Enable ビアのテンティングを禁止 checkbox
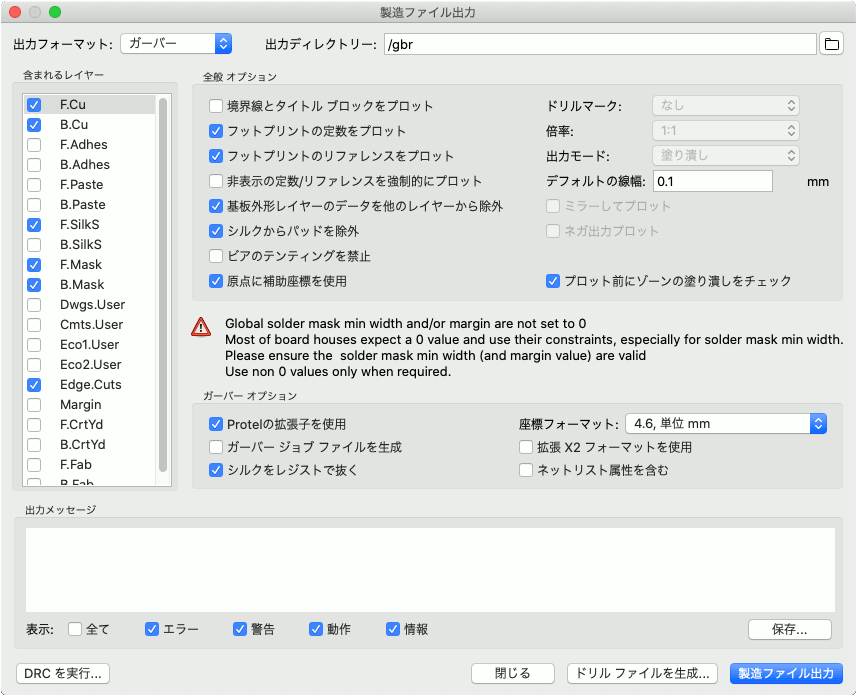Viewport: 857px width, 696px height. pyautogui.click(x=216, y=256)
